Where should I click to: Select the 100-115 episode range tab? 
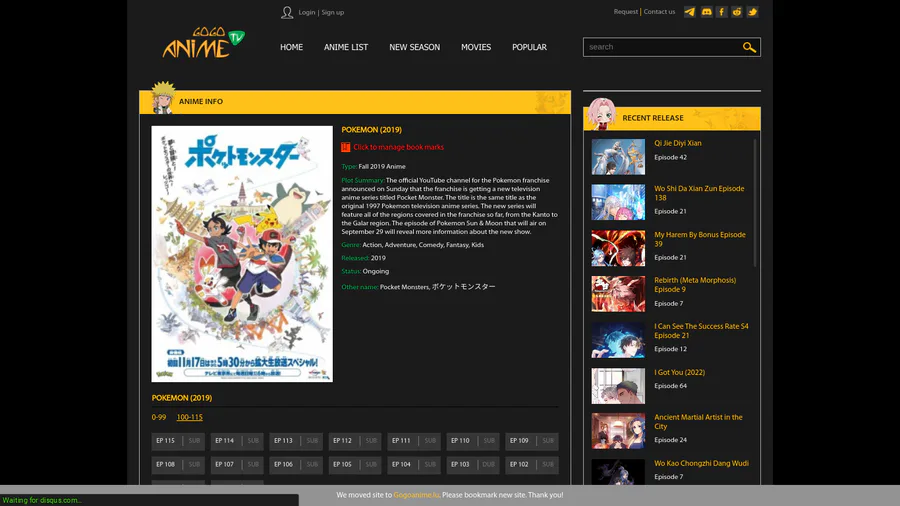[189, 417]
